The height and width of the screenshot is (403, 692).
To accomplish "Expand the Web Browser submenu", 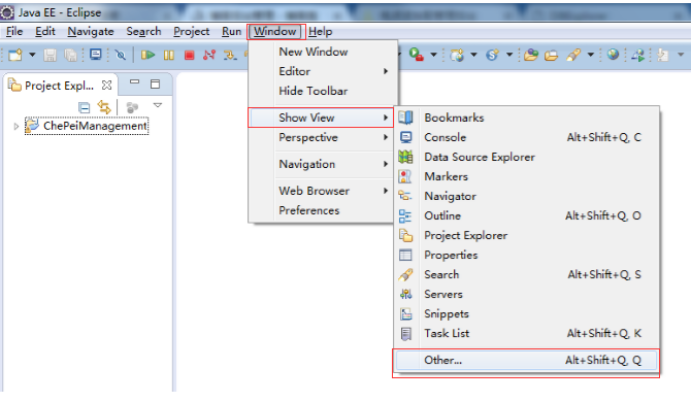I will pos(321,191).
